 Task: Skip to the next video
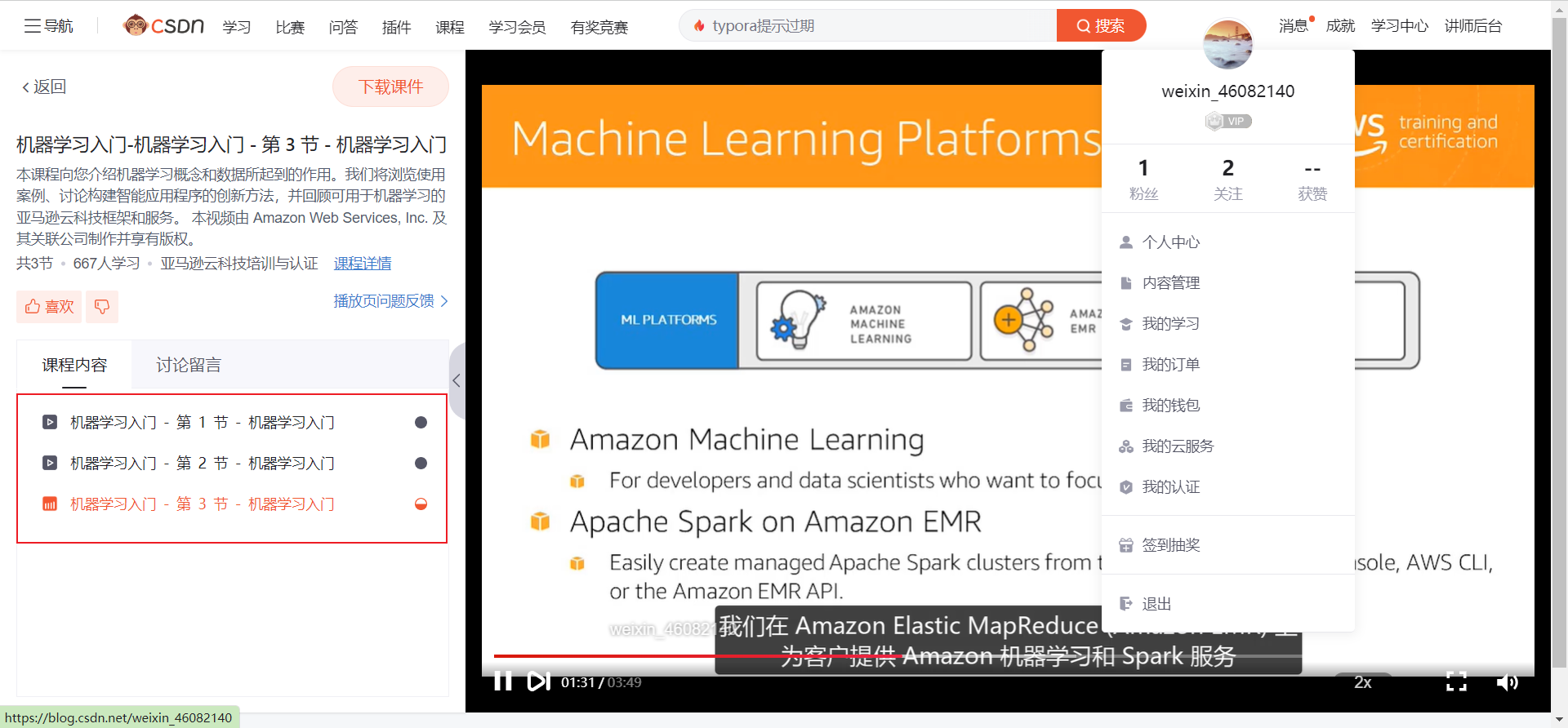click(538, 681)
